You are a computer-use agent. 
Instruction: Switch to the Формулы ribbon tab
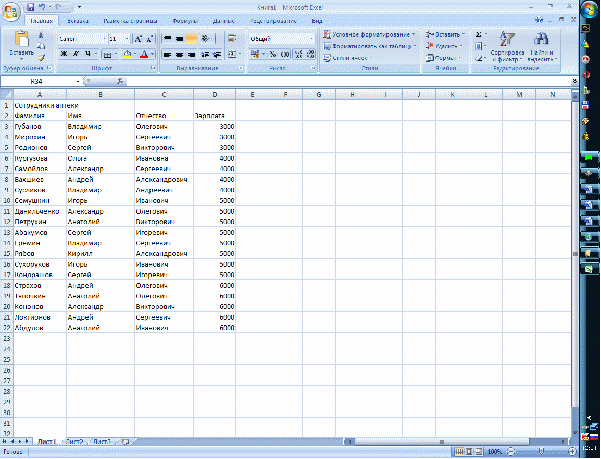(184, 21)
